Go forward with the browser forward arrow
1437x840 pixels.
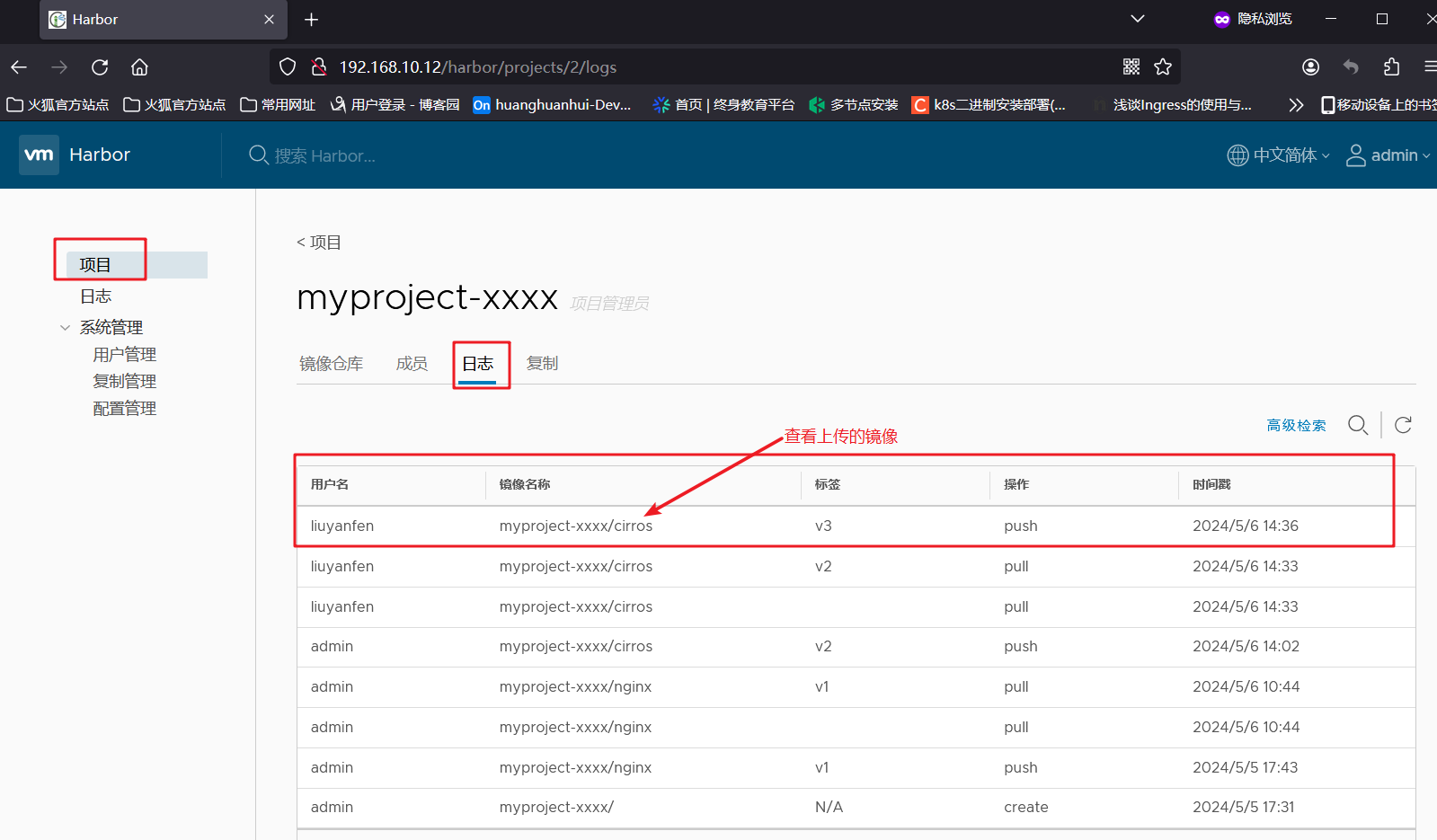pos(59,67)
